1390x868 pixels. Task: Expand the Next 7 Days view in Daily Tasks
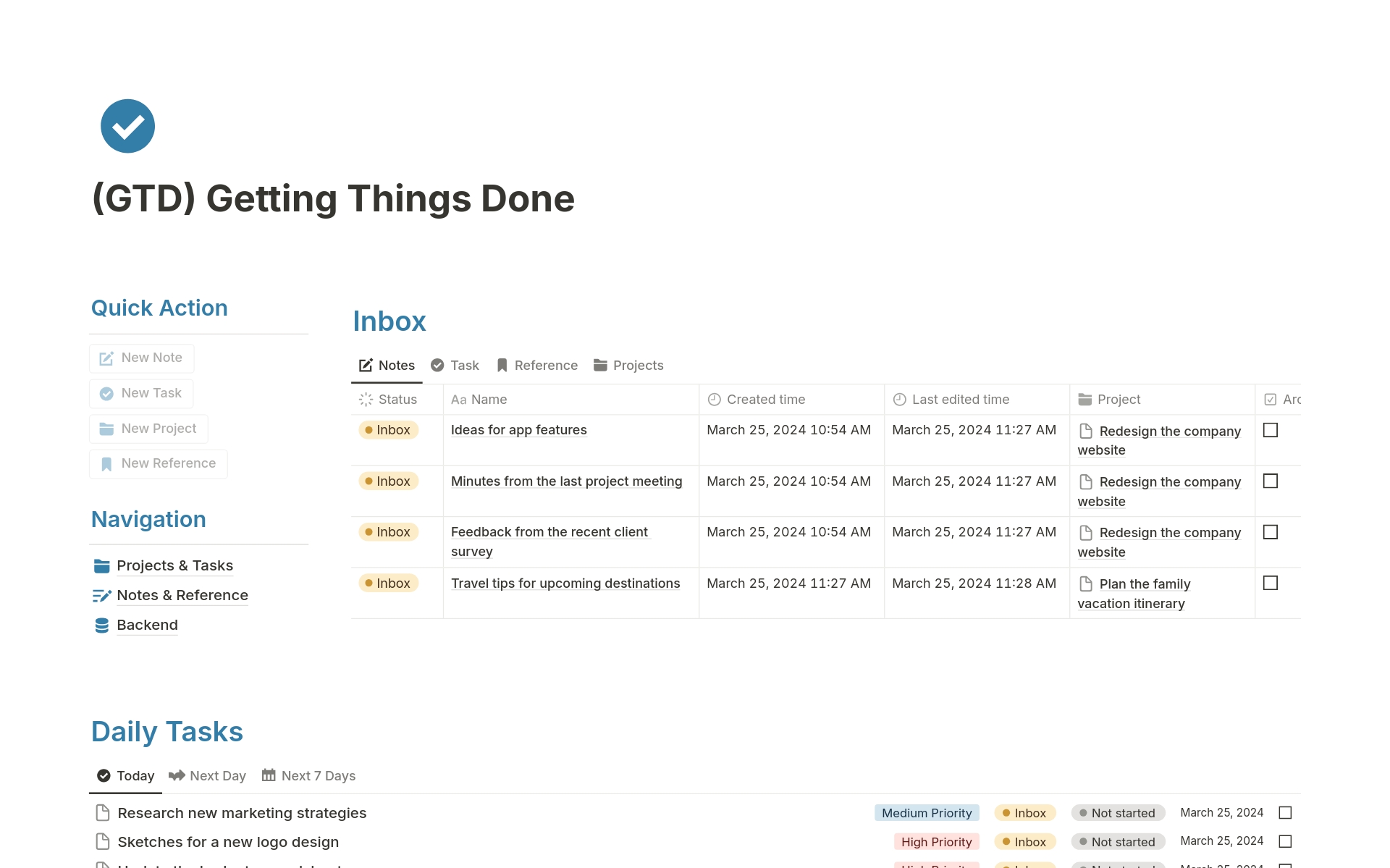317,776
